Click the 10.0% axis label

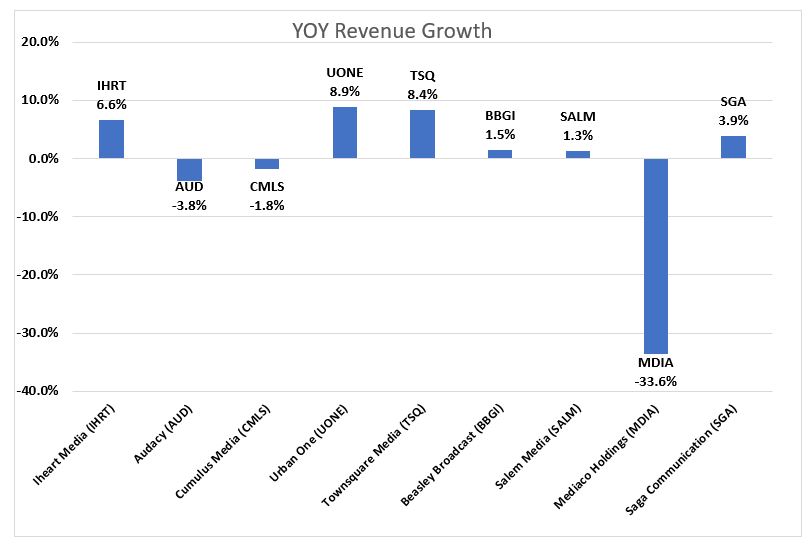(40, 100)
